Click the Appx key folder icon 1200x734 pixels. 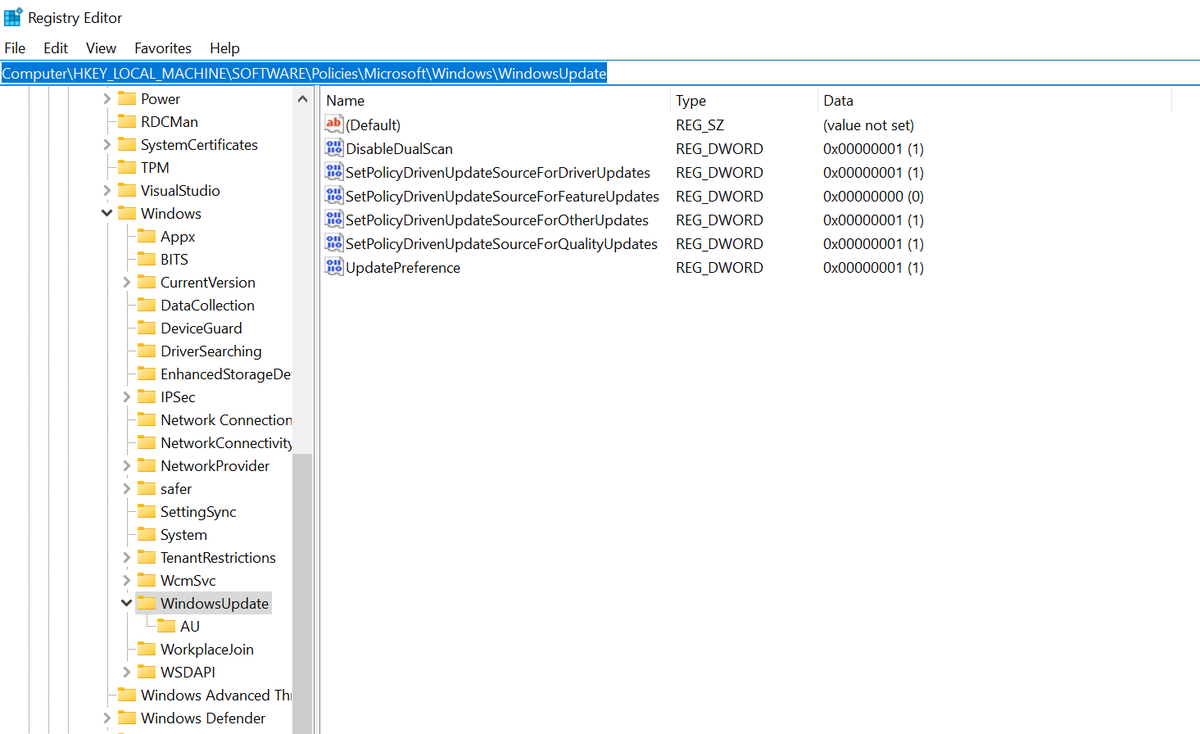coord(146,237)
